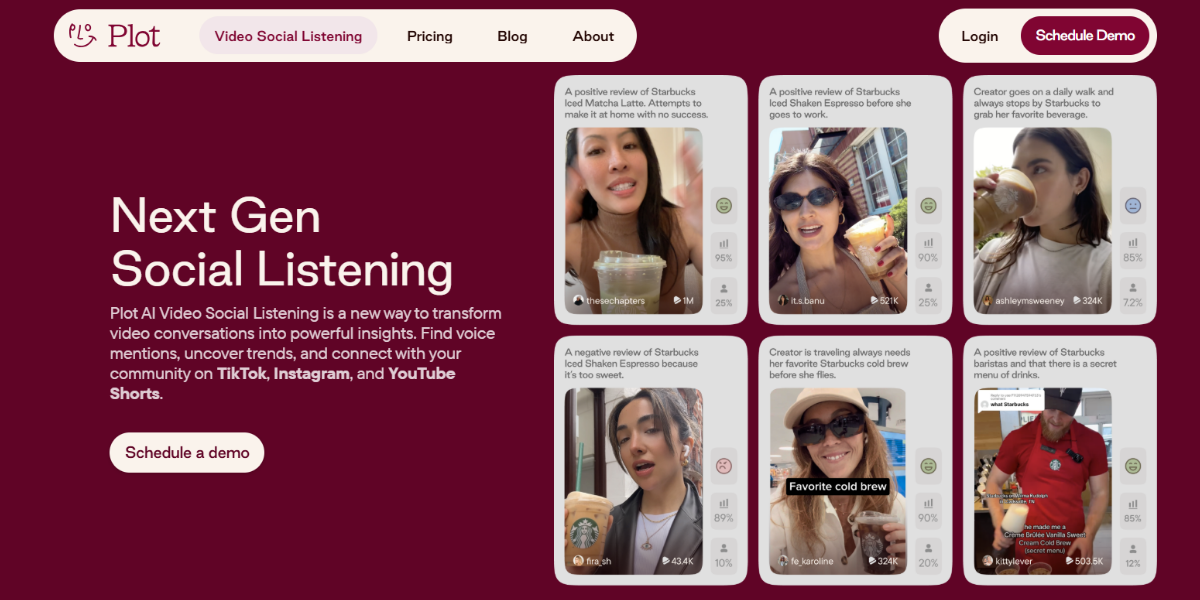Click the 503.5K views play icon
The width and height of the screenshot is (1200, 600).
(1070, 561)
